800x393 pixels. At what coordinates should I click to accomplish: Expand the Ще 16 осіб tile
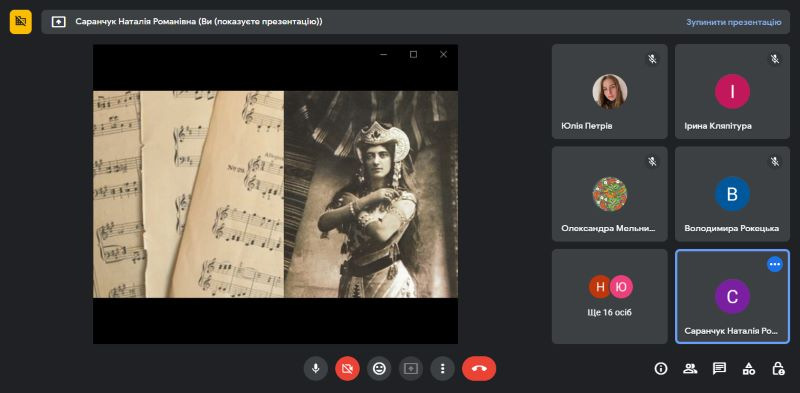pyautogui.click(x=610, y=297)
